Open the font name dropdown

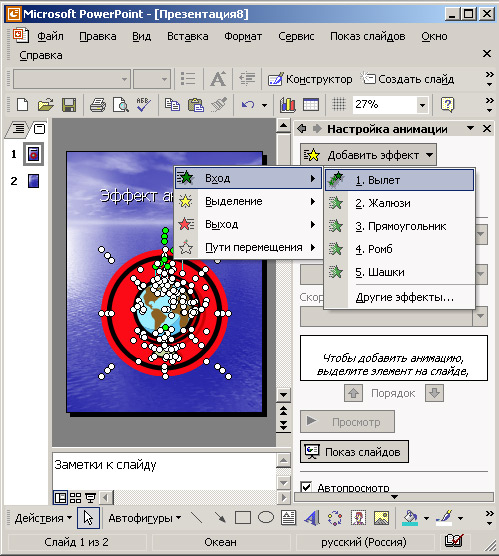(x=124, y=79)
